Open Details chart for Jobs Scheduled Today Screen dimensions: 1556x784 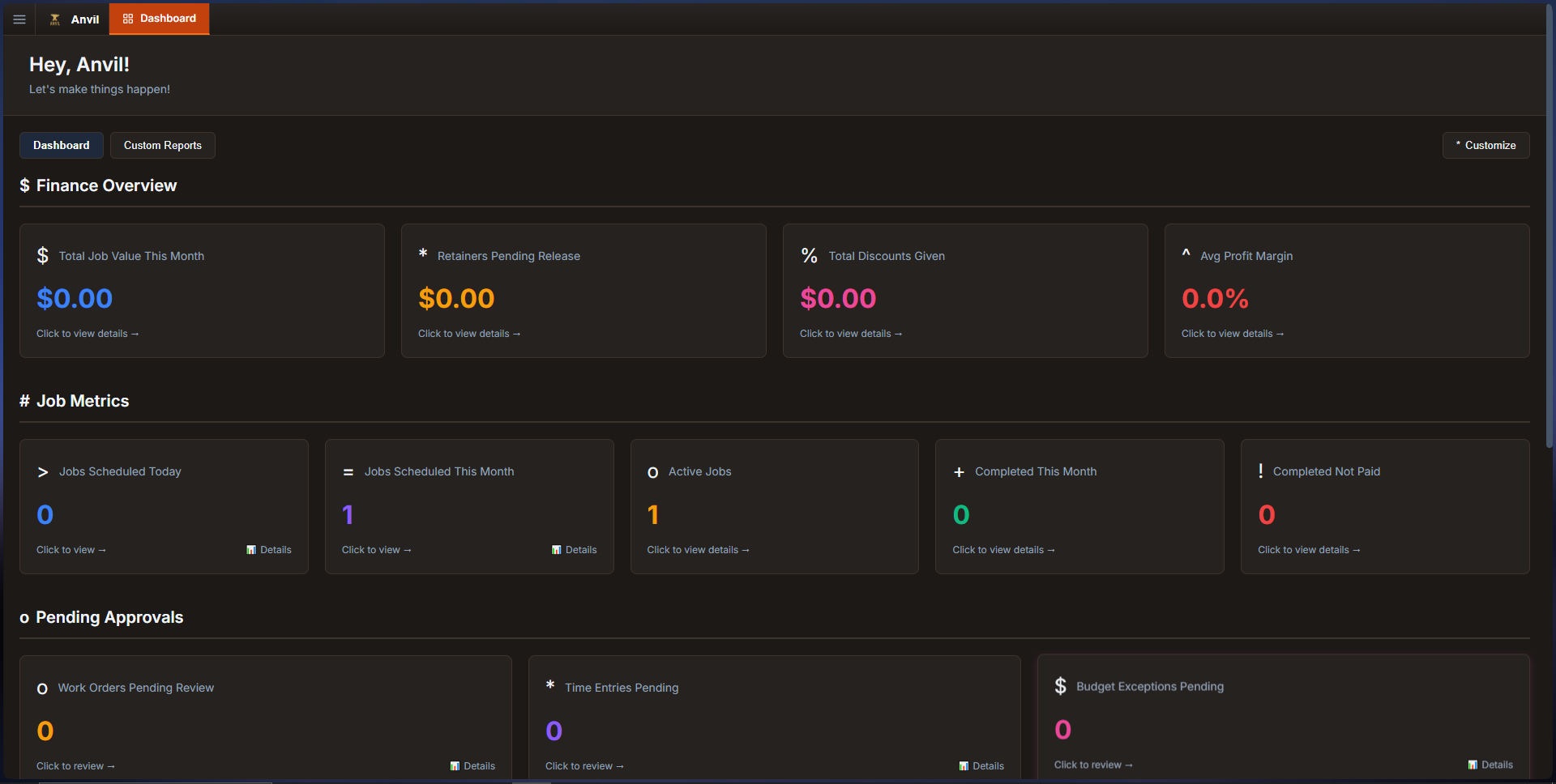(x=269, y=549)
